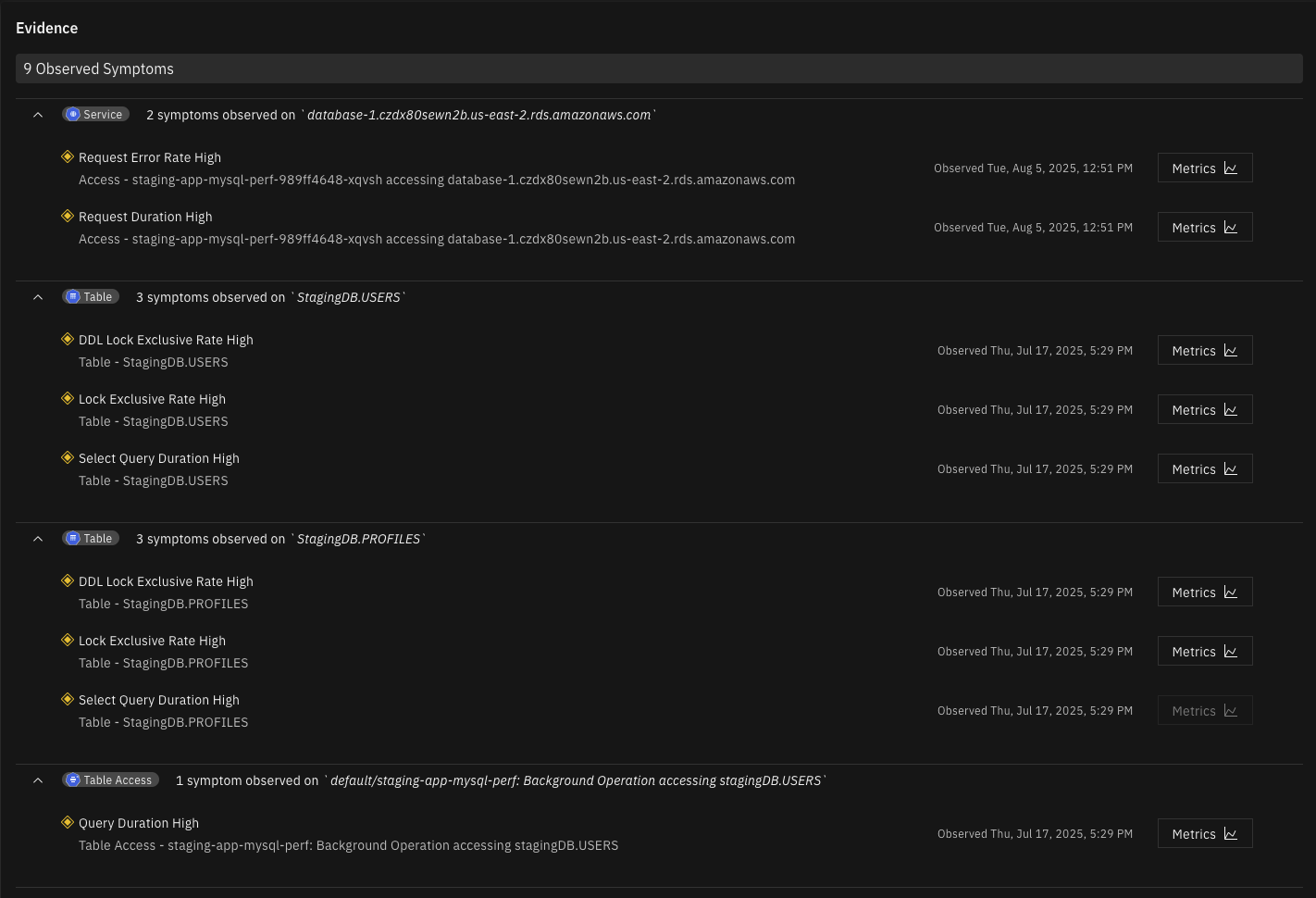
Task: Collapse the database-1 Service symptoms group
Action: tap(38, 115)
